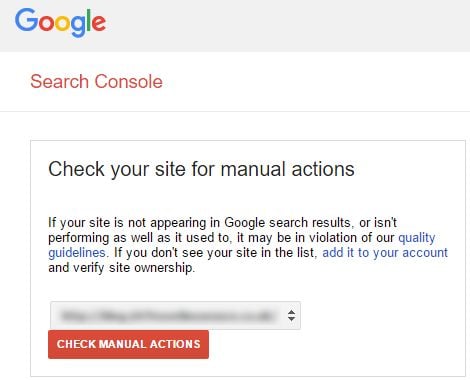
Task: Click the CHECK MANUAL ACTIONS button
Action: coord(128,344)
